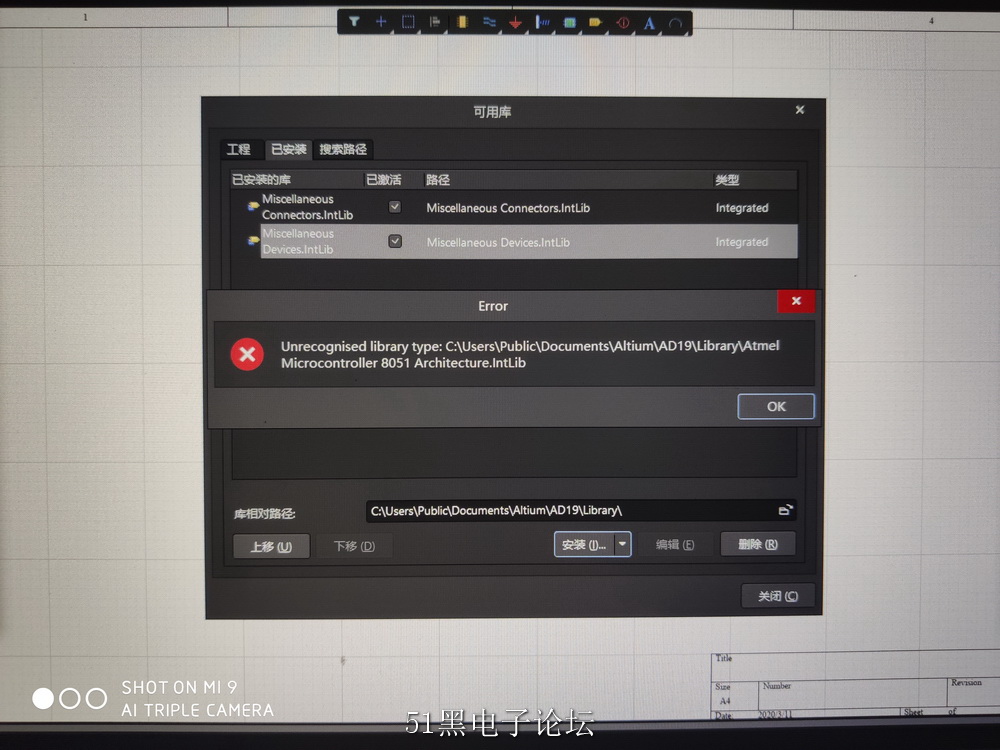The image size is (1000, 750).
Task: Click the 下移 (D) button
Action: [354, 546]
